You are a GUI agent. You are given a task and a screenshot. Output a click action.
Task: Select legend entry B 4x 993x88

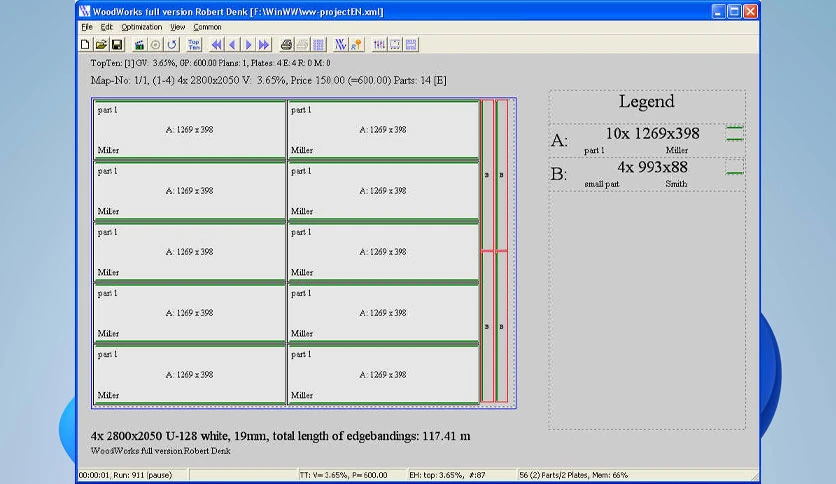click(647, 174)
